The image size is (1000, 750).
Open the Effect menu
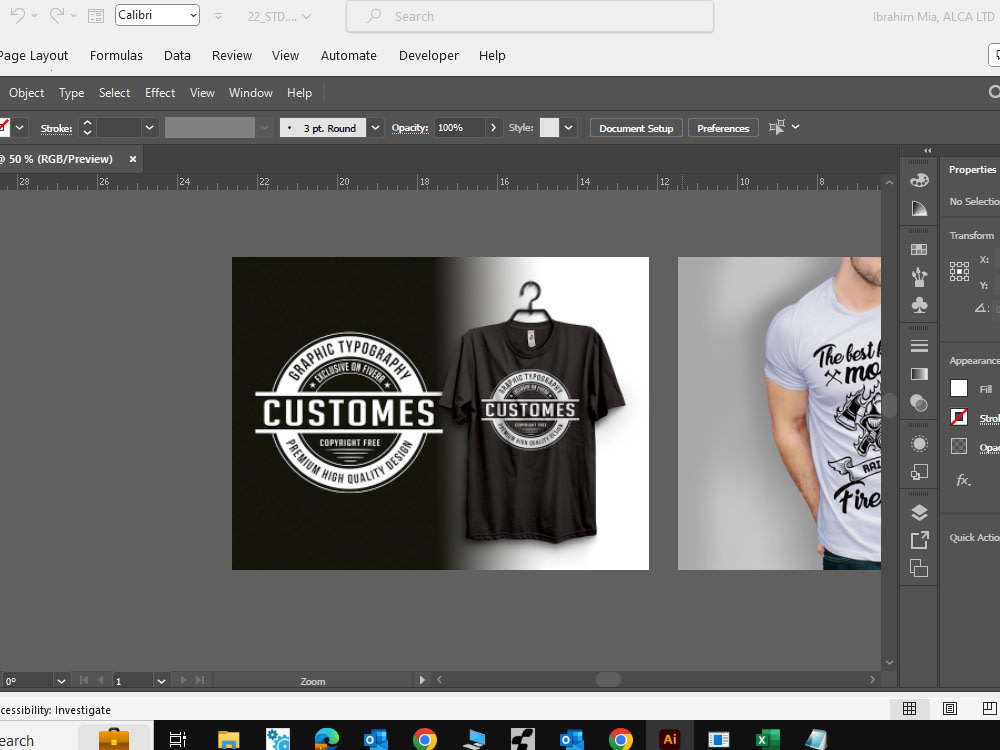tap(159, 92)
